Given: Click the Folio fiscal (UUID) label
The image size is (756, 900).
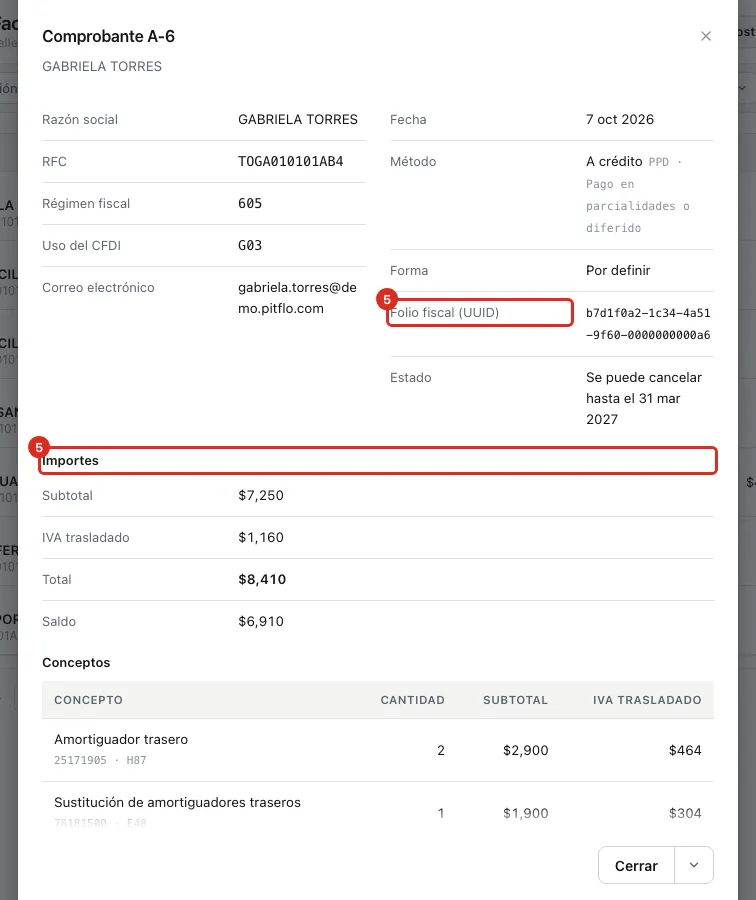Looking at the screenshot, I should (x=444, y=313).
